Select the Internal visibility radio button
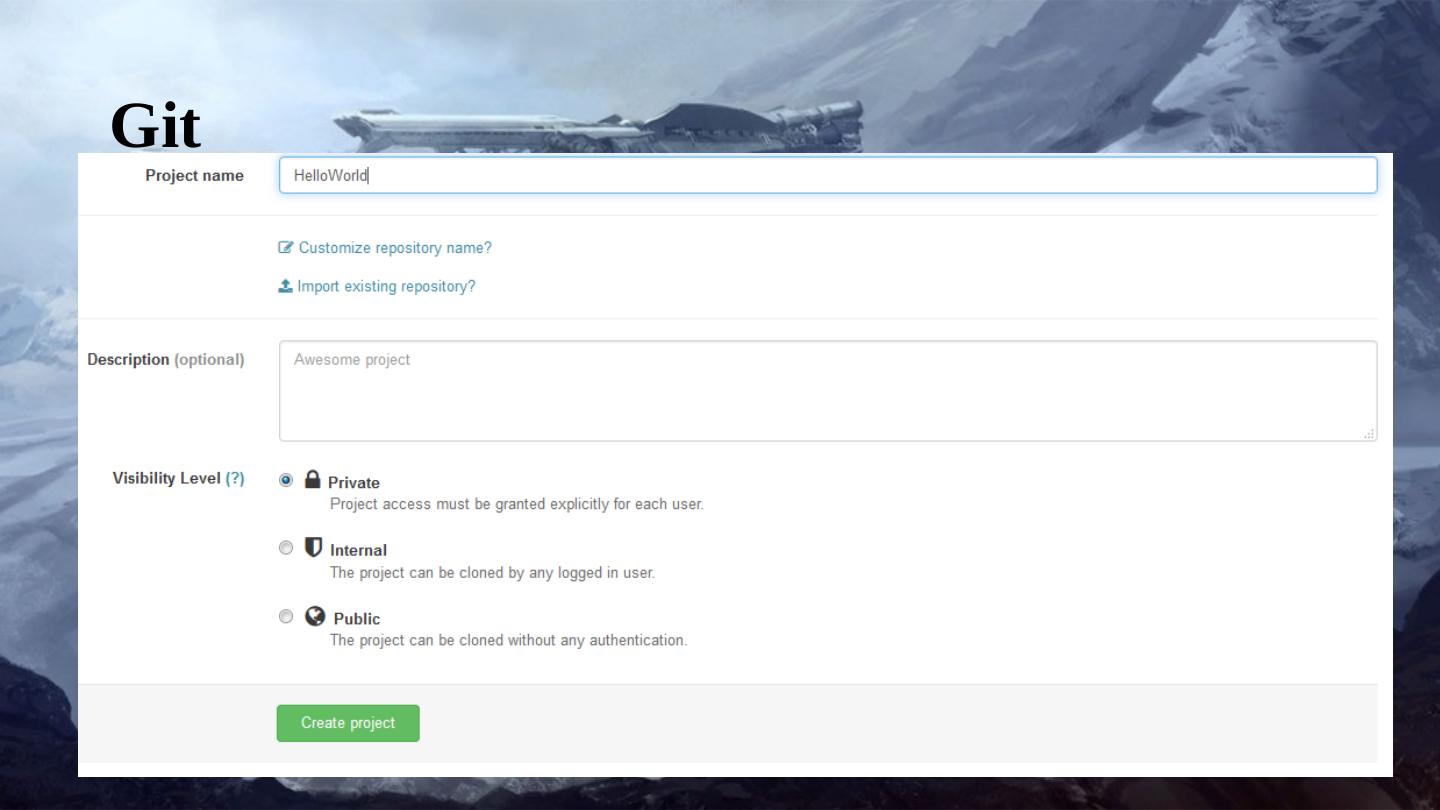 coord(287,548)
